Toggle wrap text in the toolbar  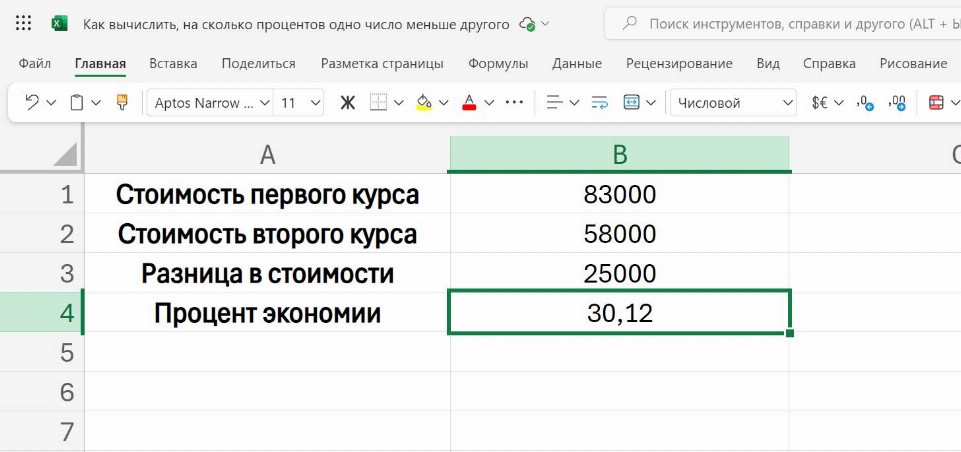coord(599,102)
